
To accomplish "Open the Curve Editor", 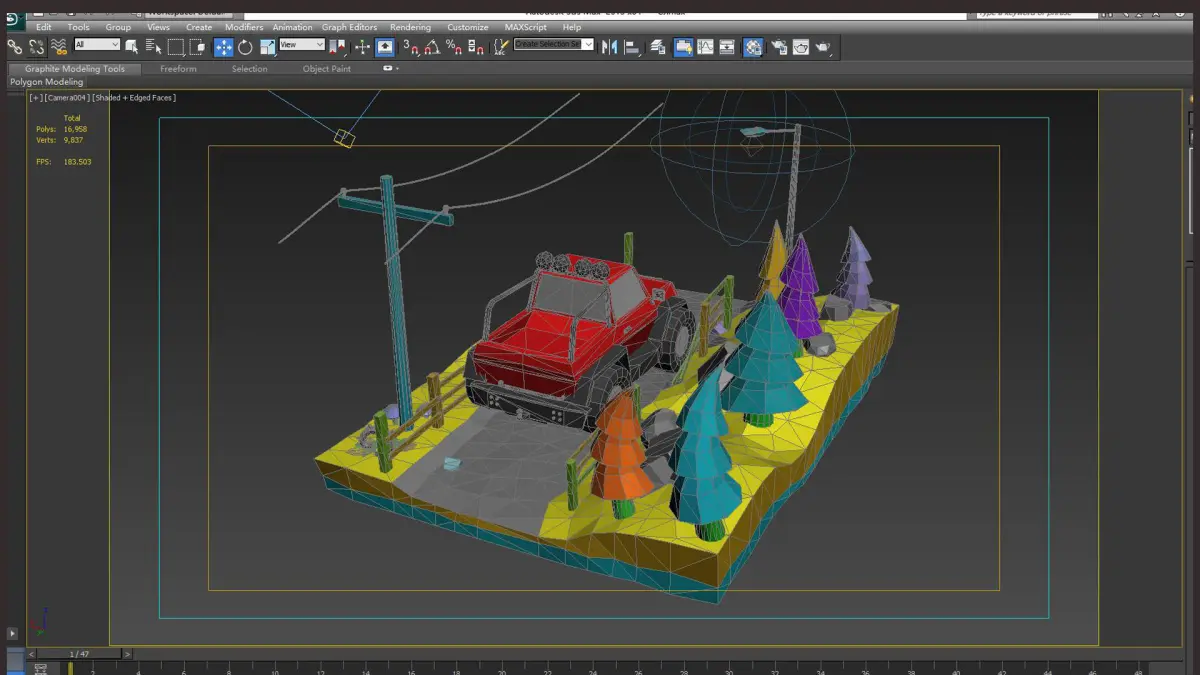I will (x=705, y=47).
